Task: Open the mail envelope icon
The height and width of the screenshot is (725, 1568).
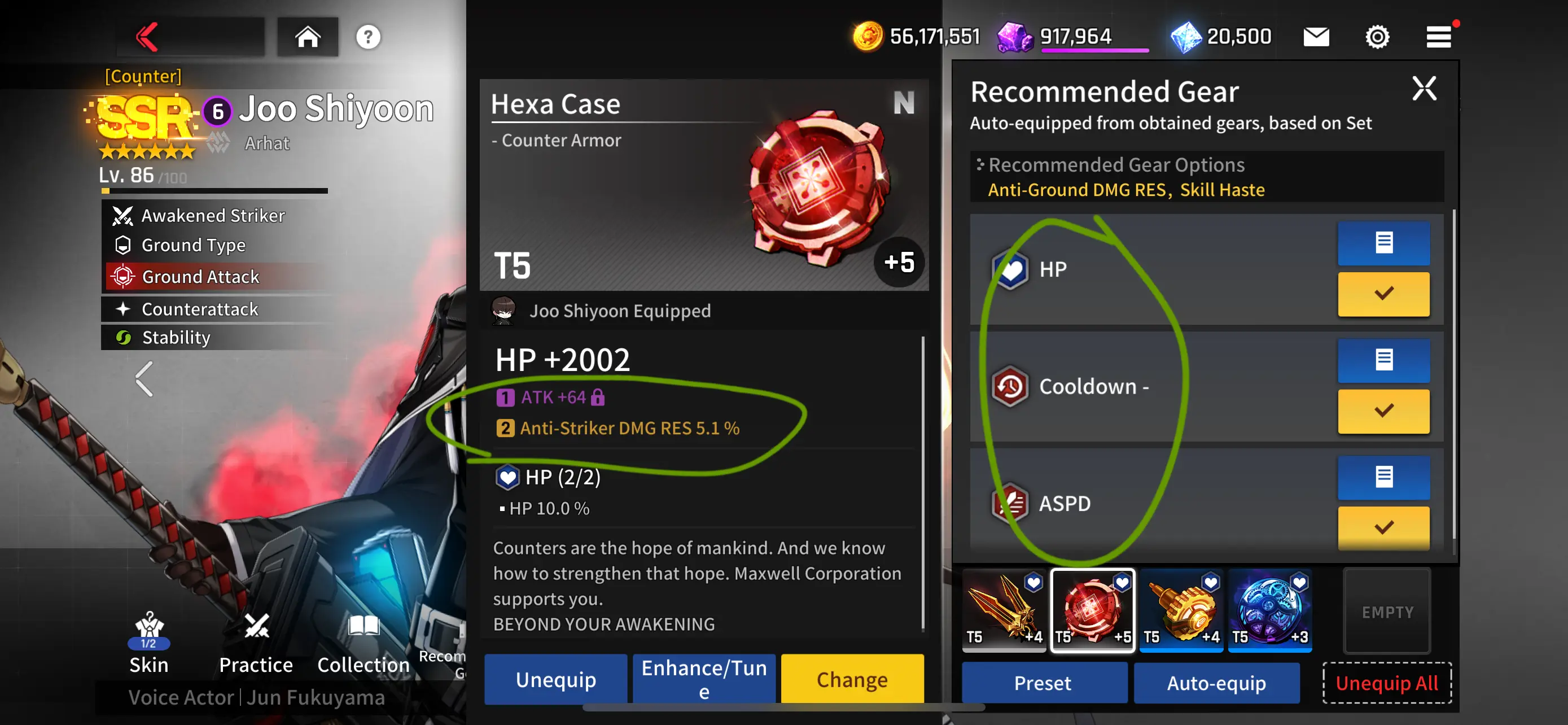Action: click(x=1316, y=37)
